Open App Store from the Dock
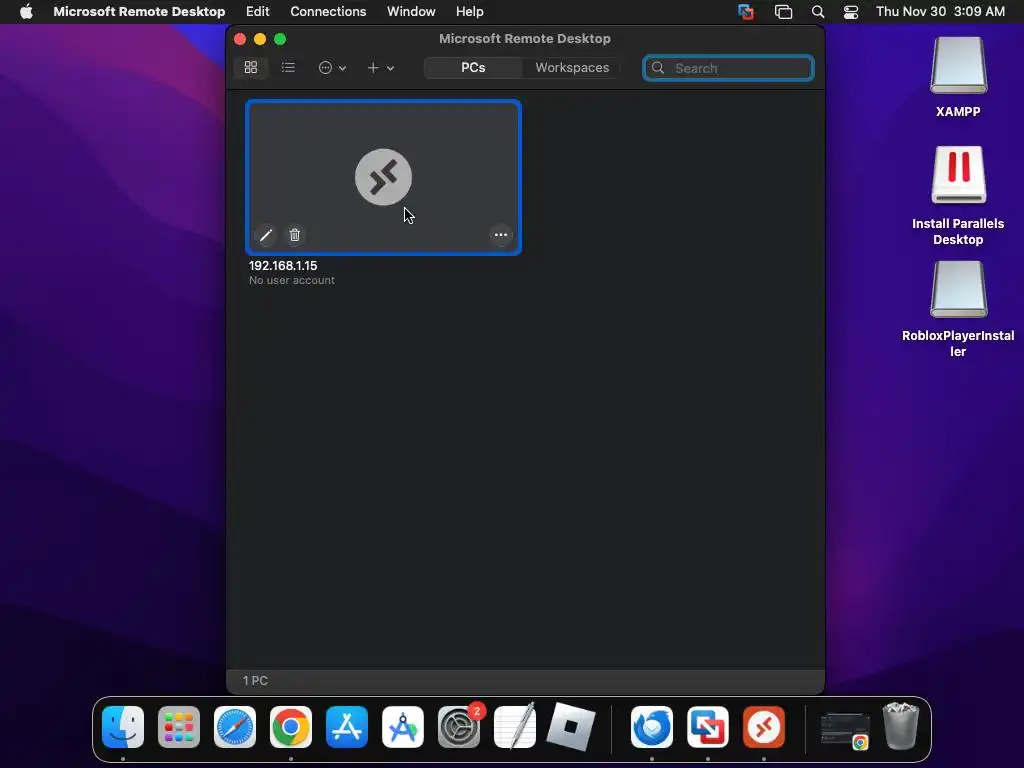The image size is (1024, 768). 347,727
